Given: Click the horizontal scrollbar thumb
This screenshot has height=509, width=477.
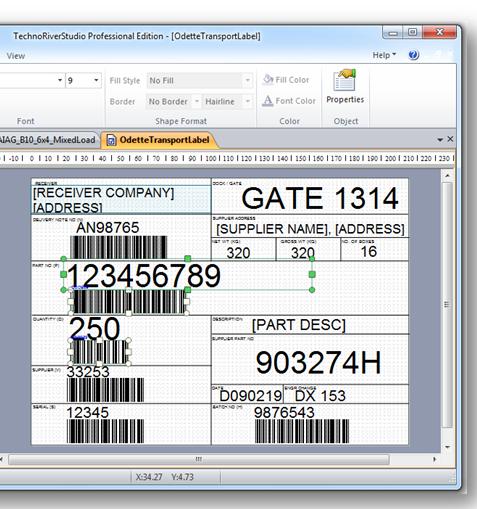Looking at the screenshot, I should tap(199, 460).
